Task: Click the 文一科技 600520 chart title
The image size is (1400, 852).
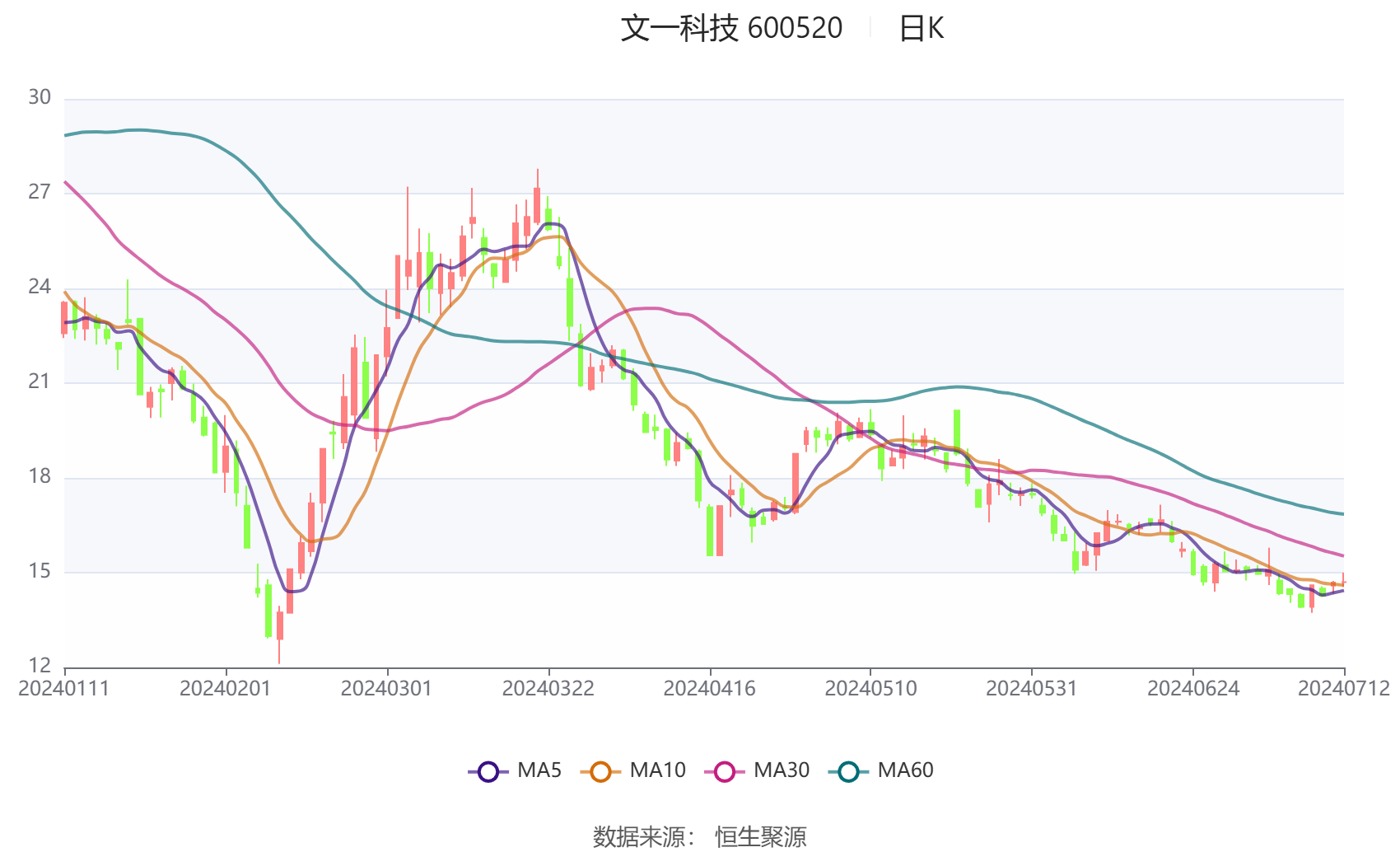Action: pos(731,28)
